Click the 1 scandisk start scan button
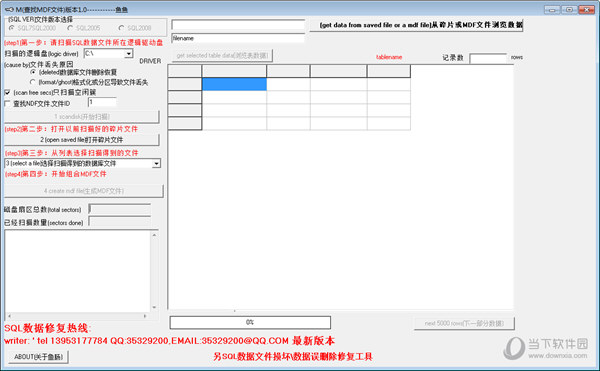 pyautogui.click(x=82, y=117)
